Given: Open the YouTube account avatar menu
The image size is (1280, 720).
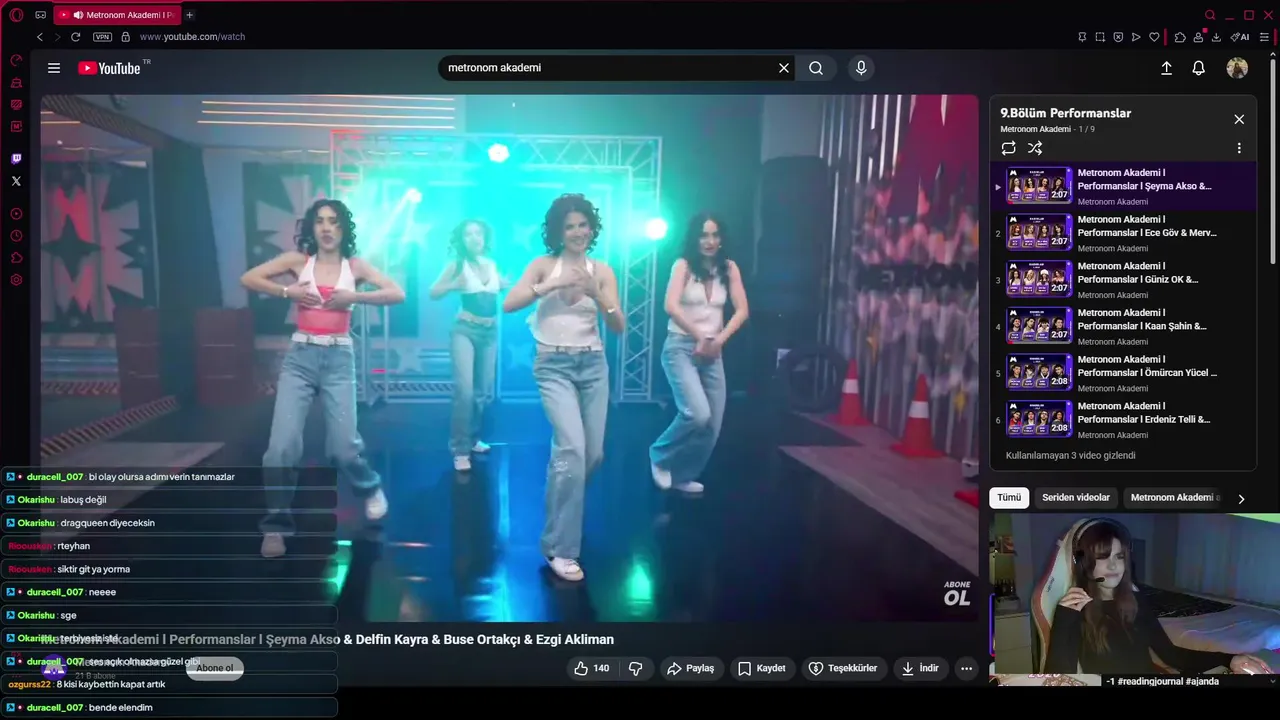Looking at the screenshot, I should click(x=1237, y=68).
